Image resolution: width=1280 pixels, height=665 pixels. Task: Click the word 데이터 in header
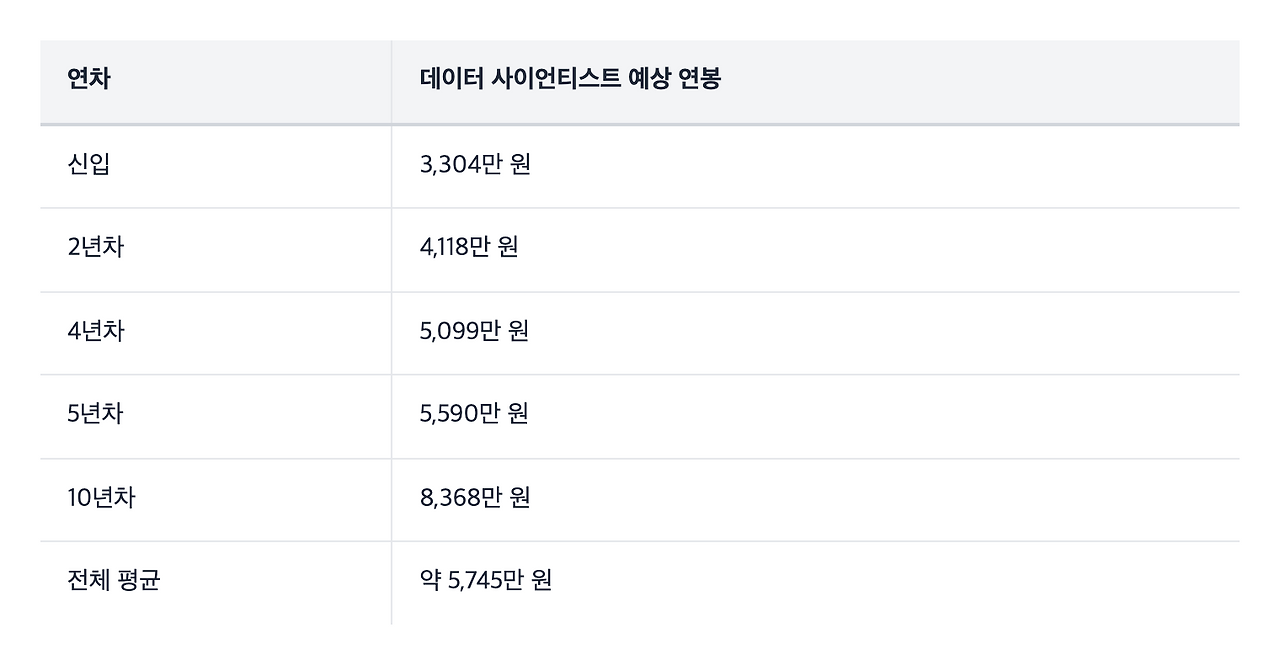tap(451, 80)
